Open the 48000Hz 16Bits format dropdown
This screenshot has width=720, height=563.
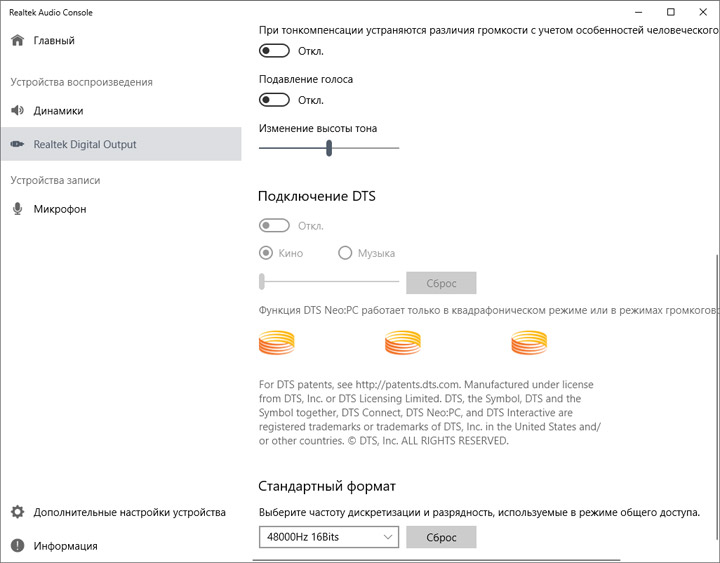(328, 538)
